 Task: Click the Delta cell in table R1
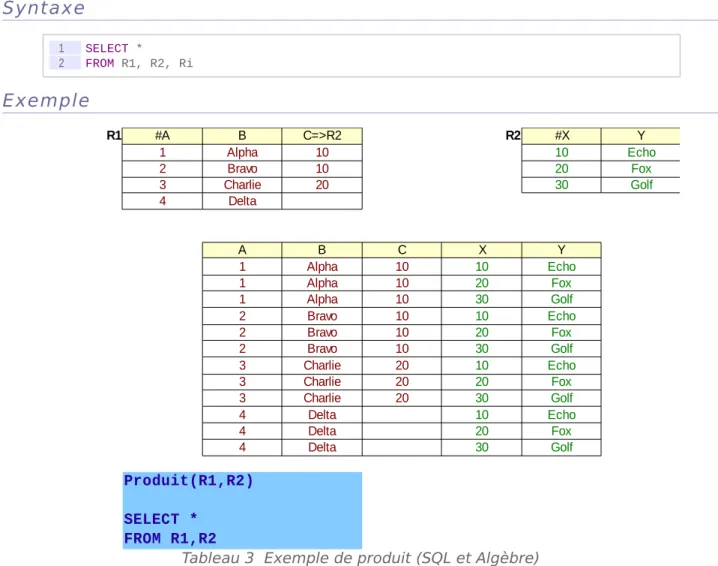pos(242,201)
